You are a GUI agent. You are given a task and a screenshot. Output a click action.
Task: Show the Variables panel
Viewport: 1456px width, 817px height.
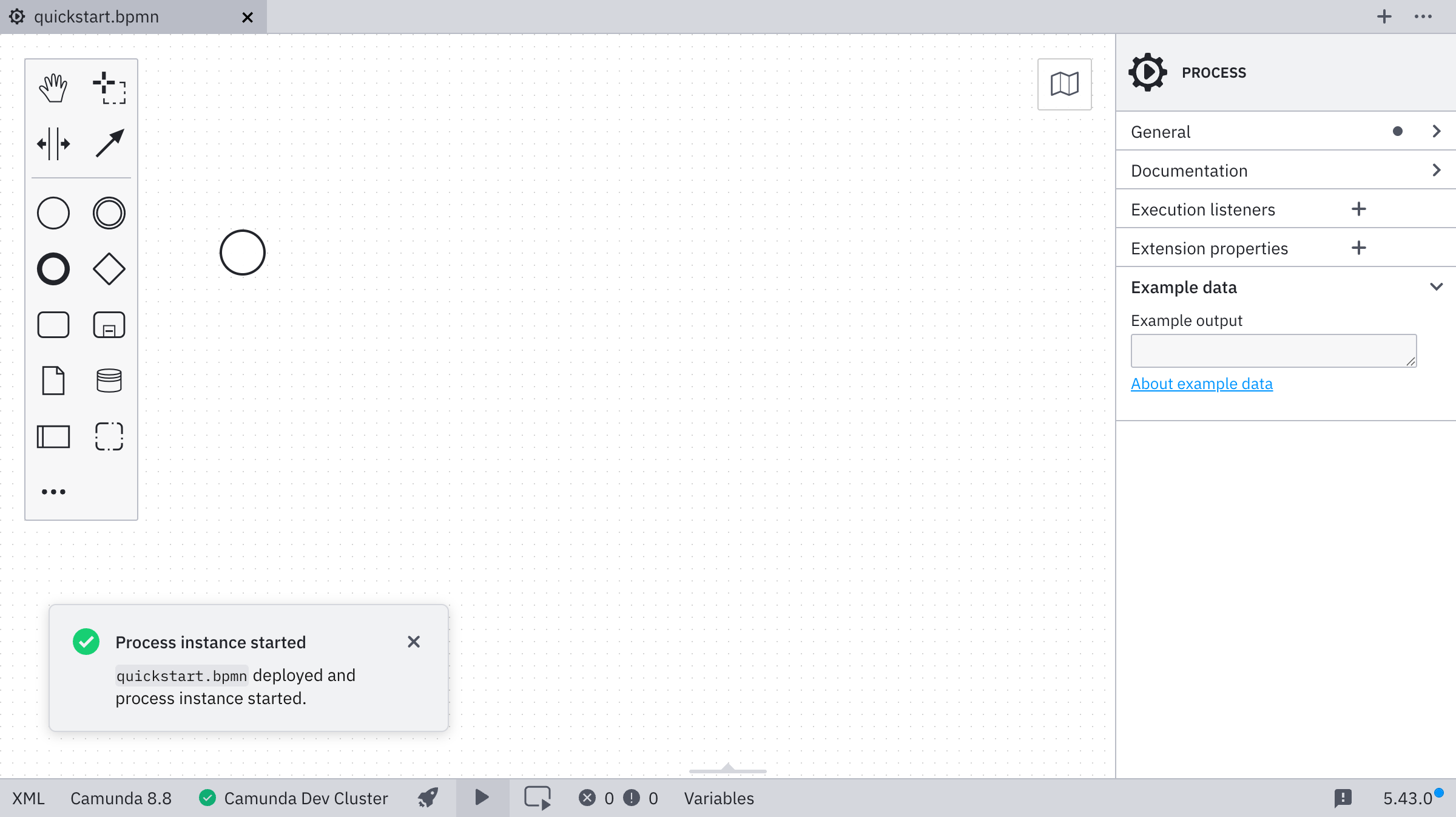click(x=718, y=798)
